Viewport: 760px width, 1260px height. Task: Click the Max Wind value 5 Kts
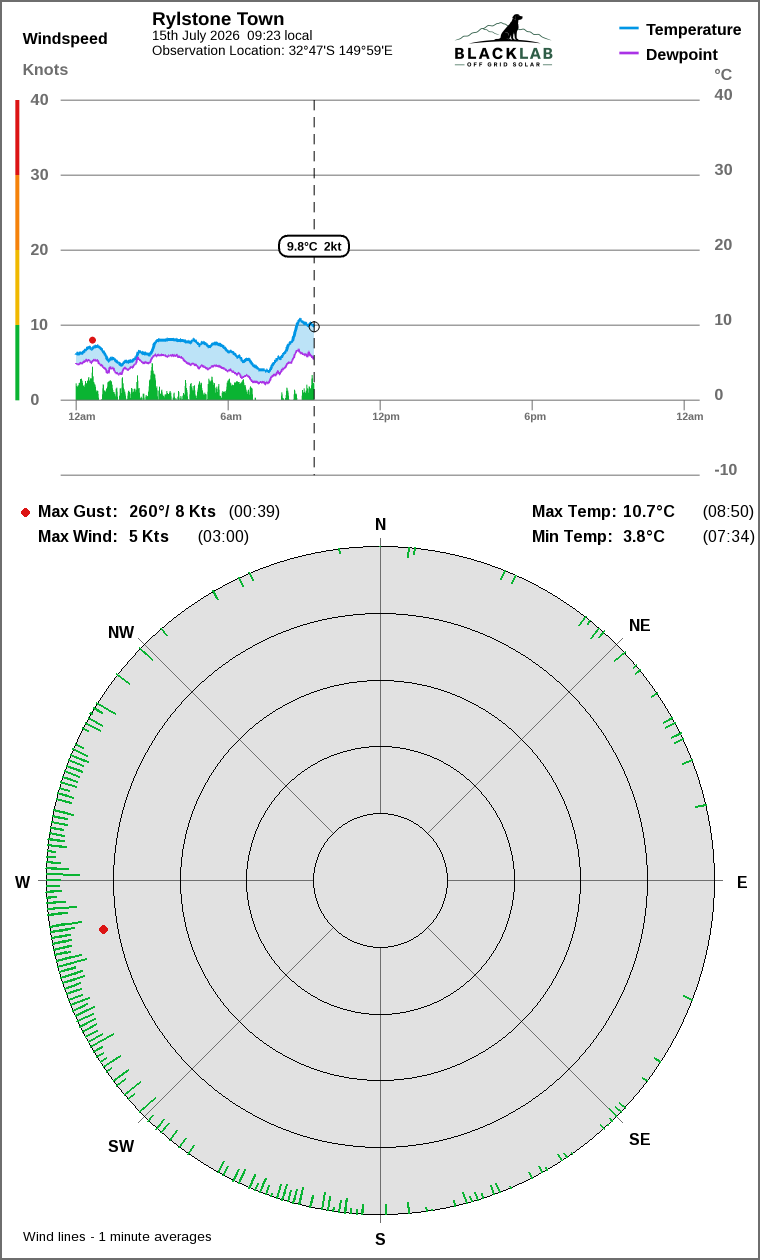[149, 537]
